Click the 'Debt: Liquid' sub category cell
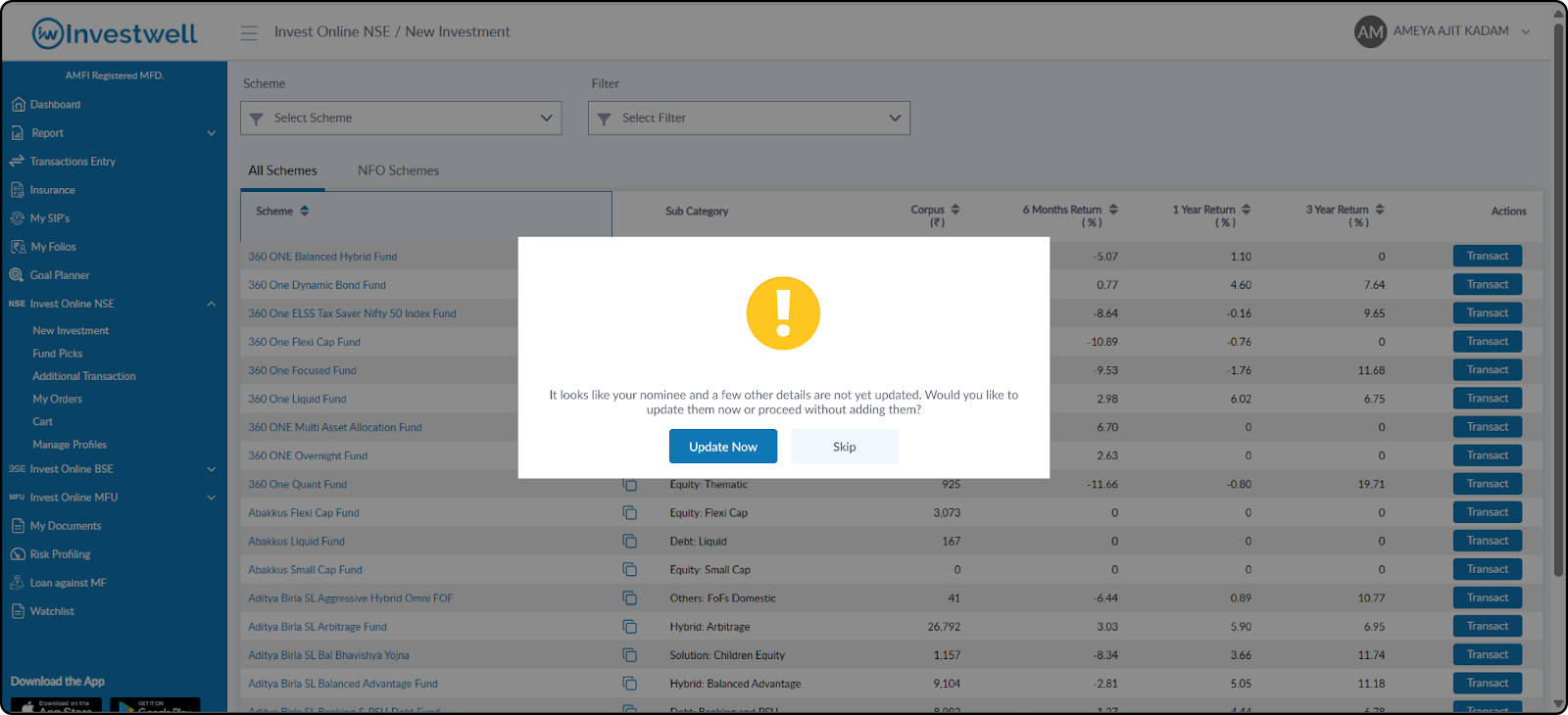Screen dimensions: 1568x715 (x=698, y=542)
